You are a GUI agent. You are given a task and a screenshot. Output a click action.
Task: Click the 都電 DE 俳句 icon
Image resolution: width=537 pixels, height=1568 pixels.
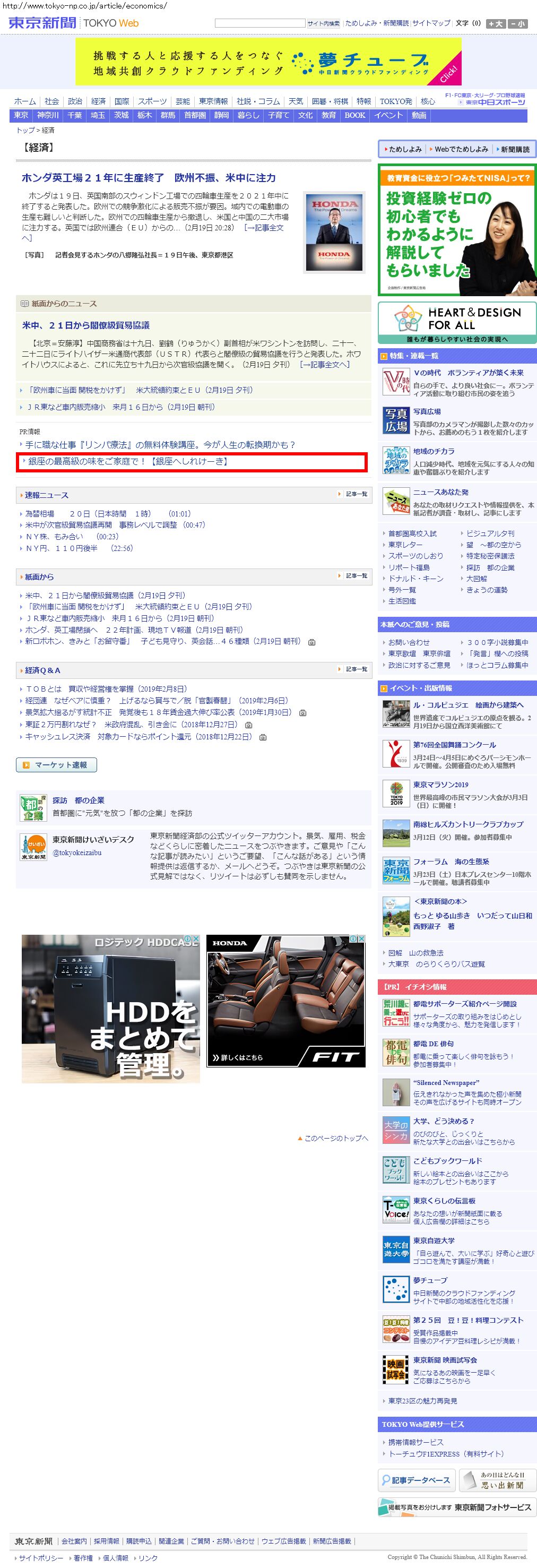click(x=396, y=1053)
